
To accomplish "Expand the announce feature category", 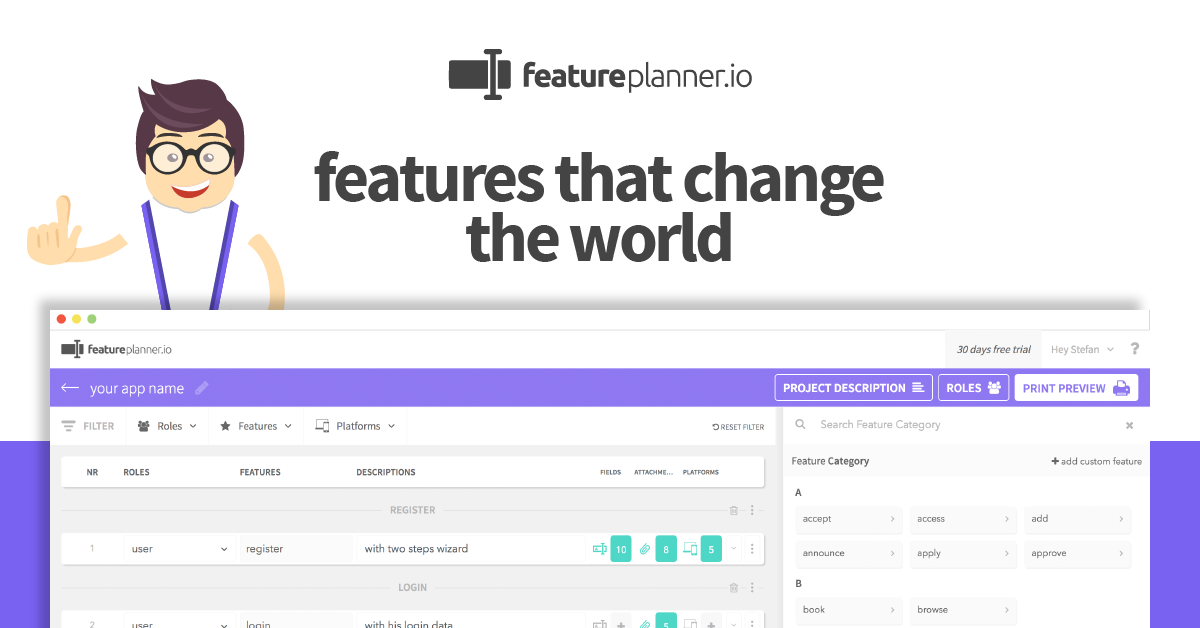I will click(x=849, y=553).
